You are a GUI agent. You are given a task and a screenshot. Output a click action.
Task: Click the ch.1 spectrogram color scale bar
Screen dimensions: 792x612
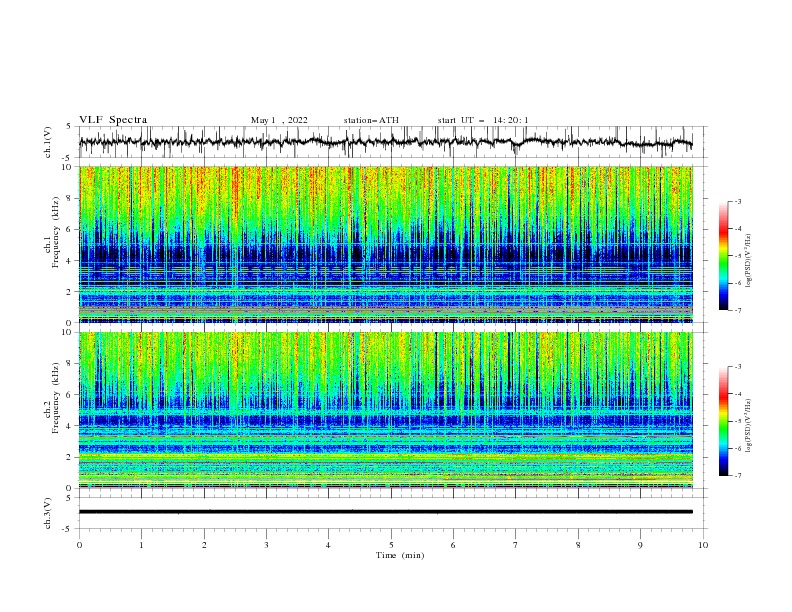pyautogui.click(x=724, y=256)
